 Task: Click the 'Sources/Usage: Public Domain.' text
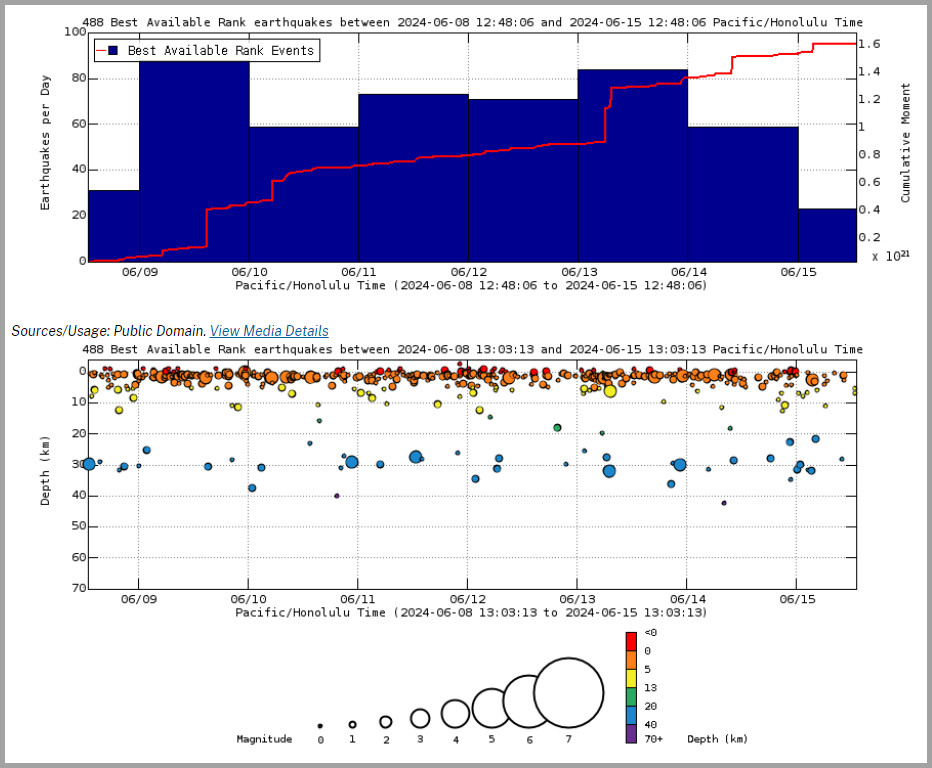pyautogui.click(x=109, y=331)
